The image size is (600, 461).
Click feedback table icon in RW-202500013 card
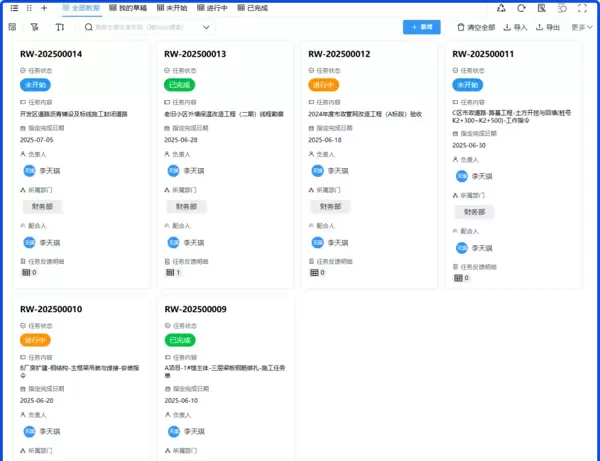(169, 272)
